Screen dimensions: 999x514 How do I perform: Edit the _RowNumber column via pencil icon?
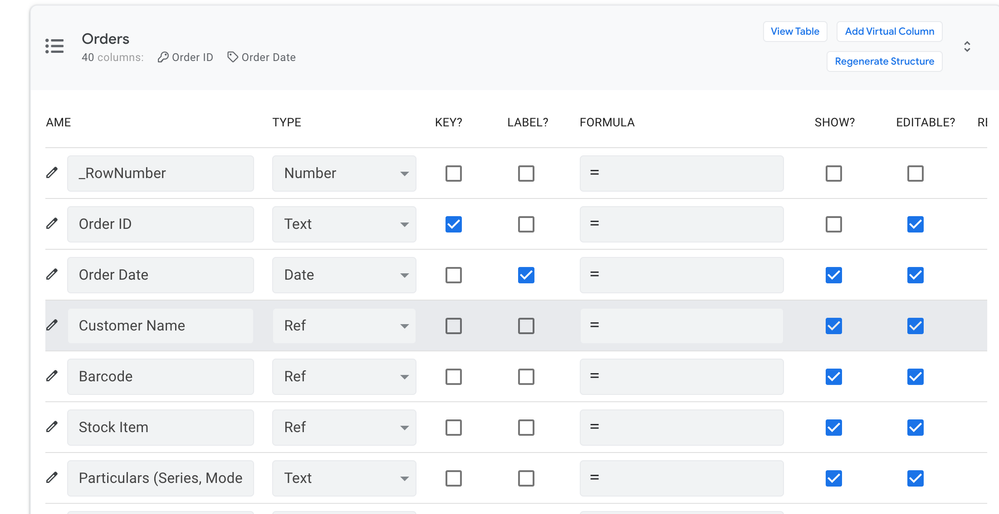pos(52,173)
